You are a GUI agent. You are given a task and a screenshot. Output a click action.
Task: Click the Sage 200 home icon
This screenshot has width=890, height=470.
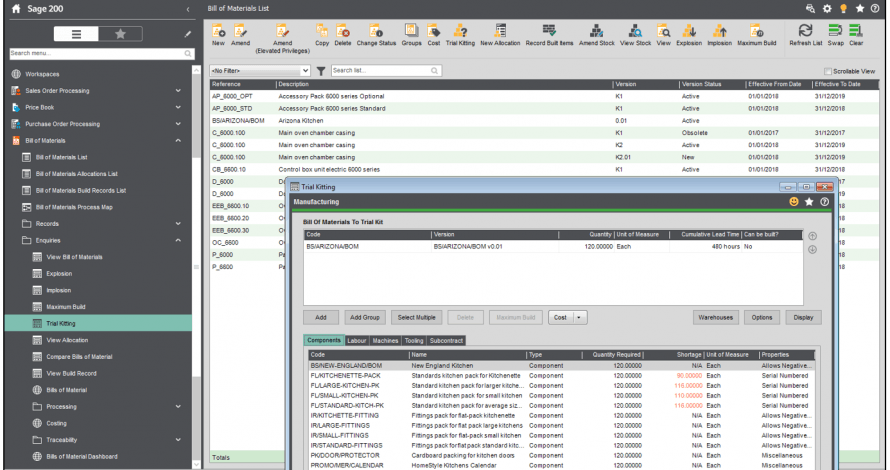click(x=16, y=9)
